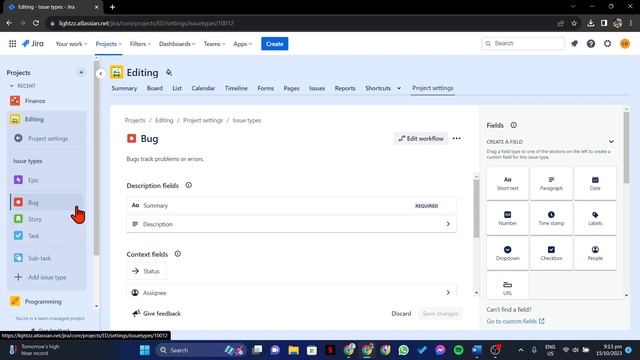Switch to the Timeline tab
640x360 pixels.
click(236, 88)
